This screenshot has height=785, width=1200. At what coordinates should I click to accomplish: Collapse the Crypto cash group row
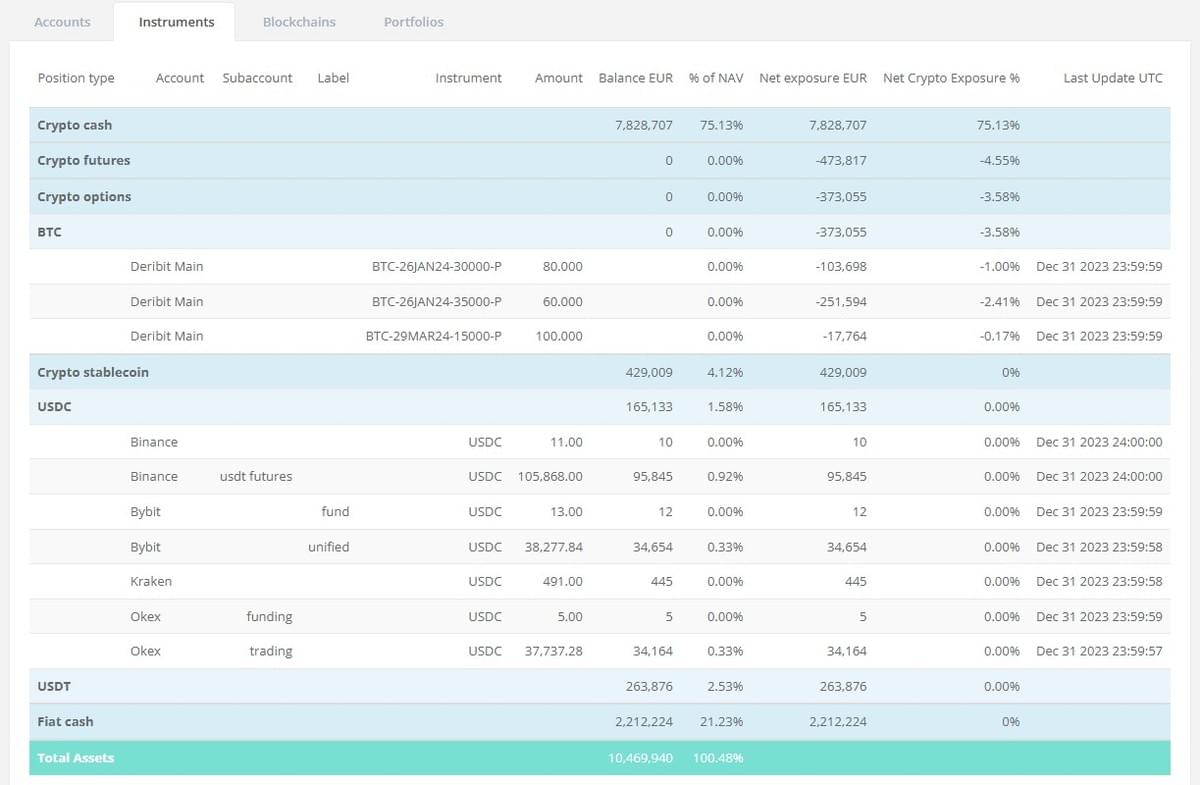(x=75, y=125)
